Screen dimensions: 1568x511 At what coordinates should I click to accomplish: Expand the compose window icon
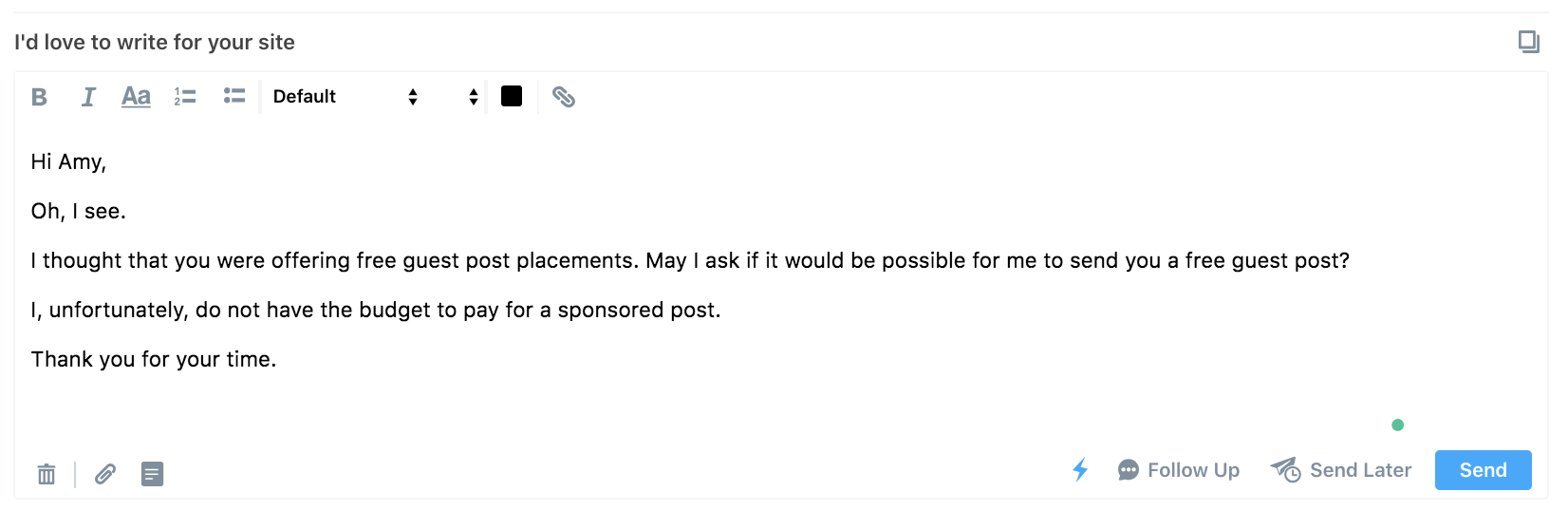click(x=1528, y=42)
